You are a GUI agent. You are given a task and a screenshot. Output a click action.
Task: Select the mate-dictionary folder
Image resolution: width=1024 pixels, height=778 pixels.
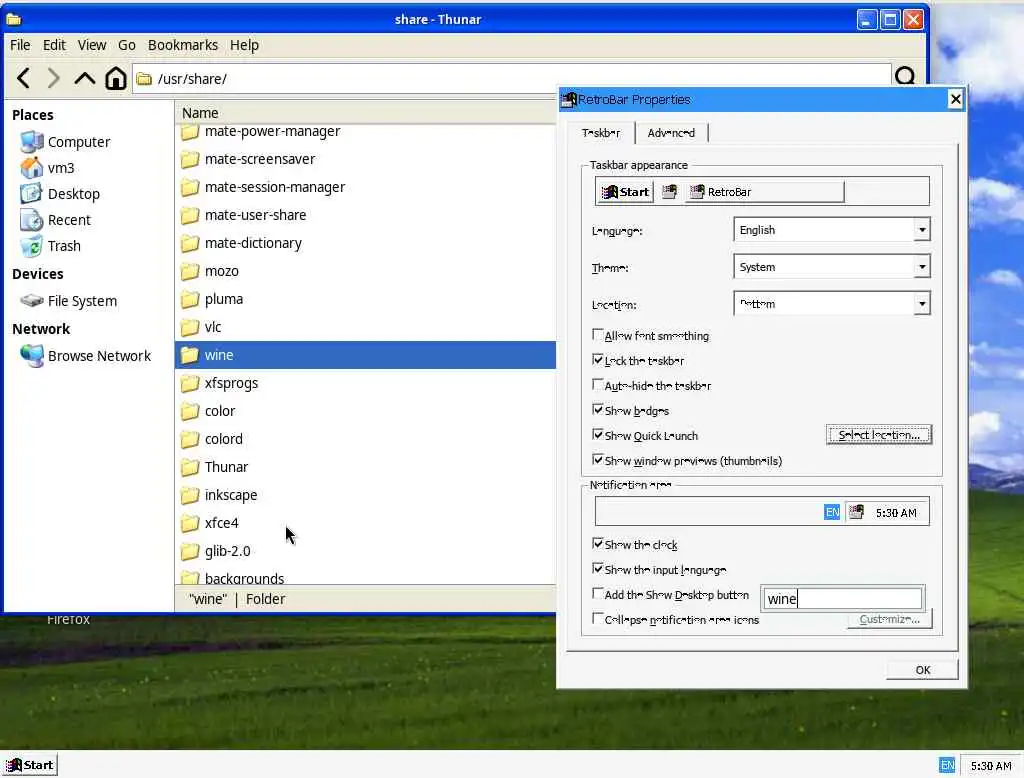242,244
